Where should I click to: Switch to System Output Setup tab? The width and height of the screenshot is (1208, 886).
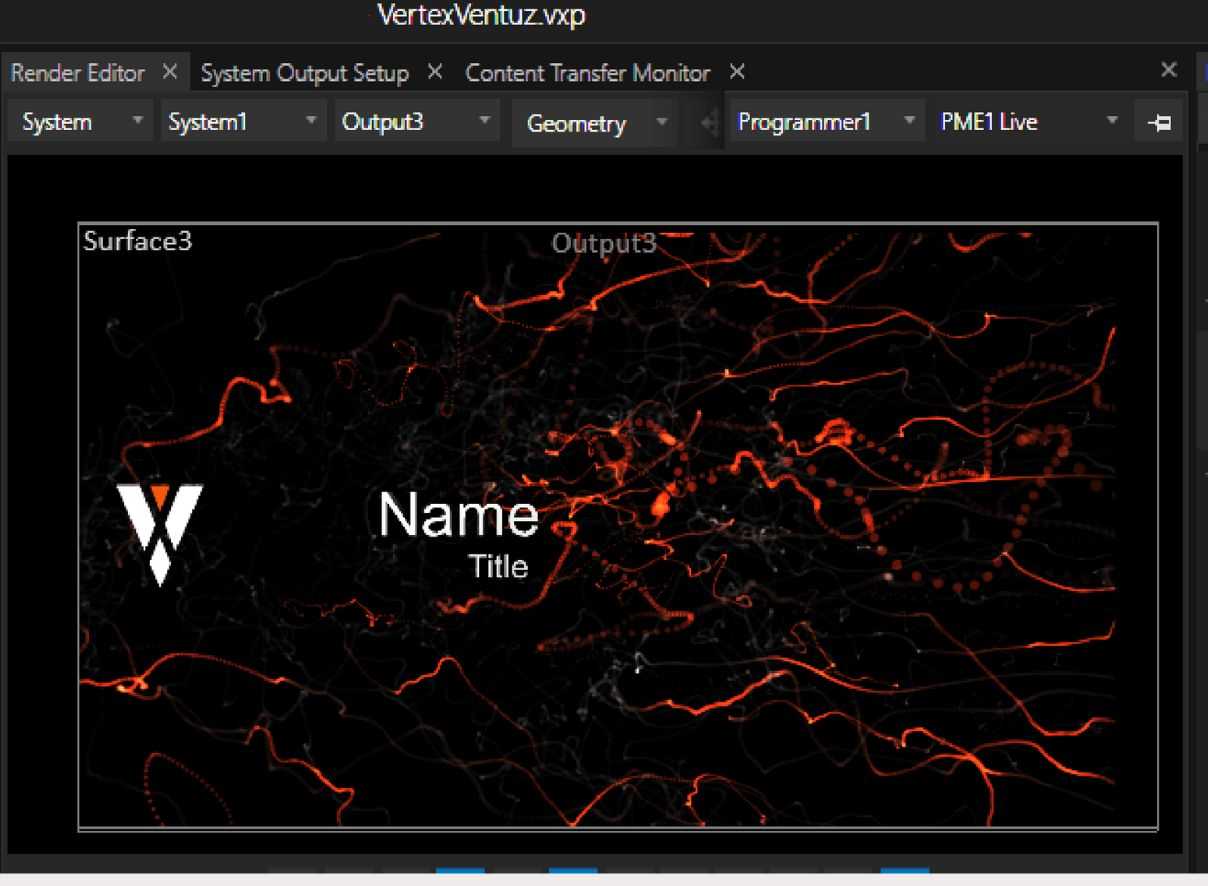pos(305,73)
